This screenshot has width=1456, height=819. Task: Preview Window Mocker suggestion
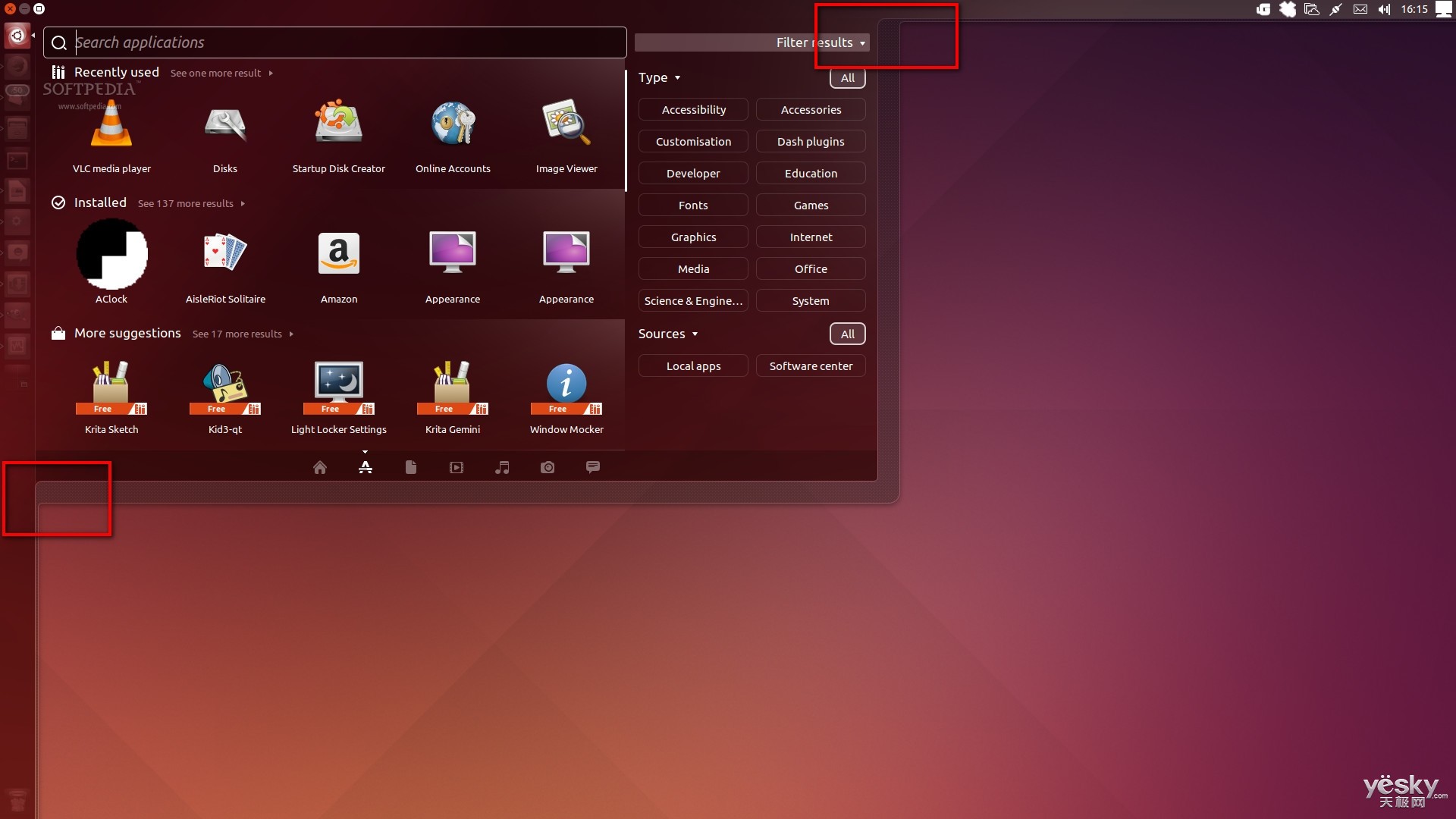(566, 397)
